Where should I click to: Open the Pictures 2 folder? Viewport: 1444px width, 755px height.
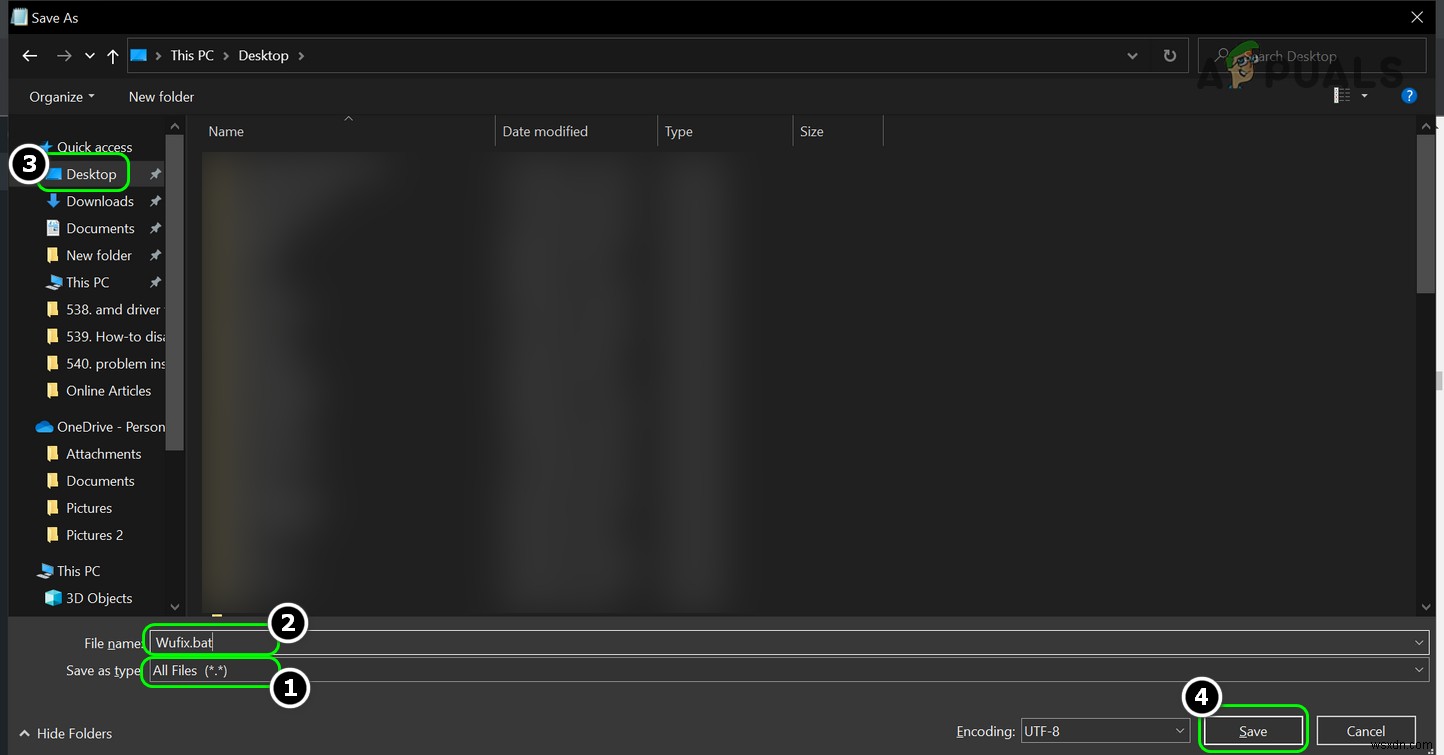94,535
